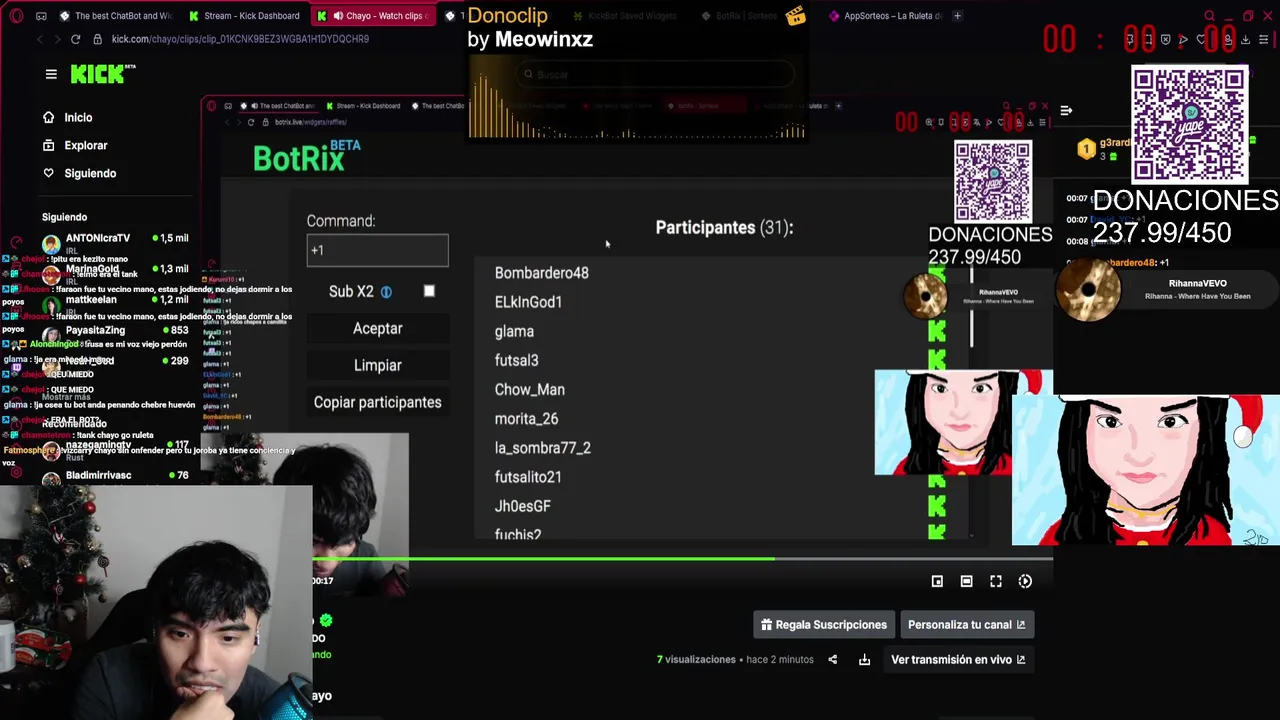1280x720 pixels.
Task: Open a new browser tab
Action: click(x=957, y=16)
